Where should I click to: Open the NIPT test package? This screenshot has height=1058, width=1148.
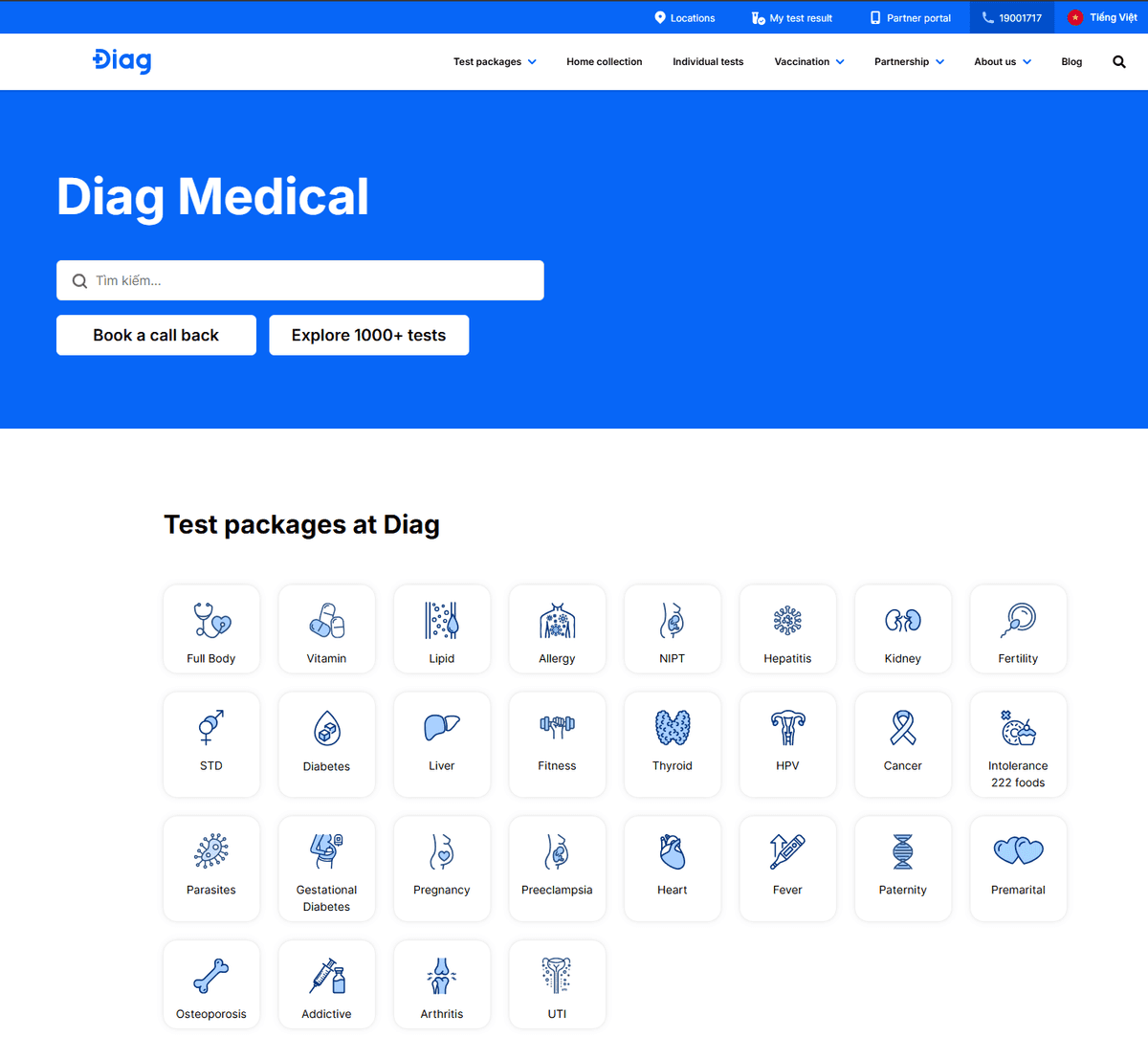pyautogui.click(x=672, y=628)
